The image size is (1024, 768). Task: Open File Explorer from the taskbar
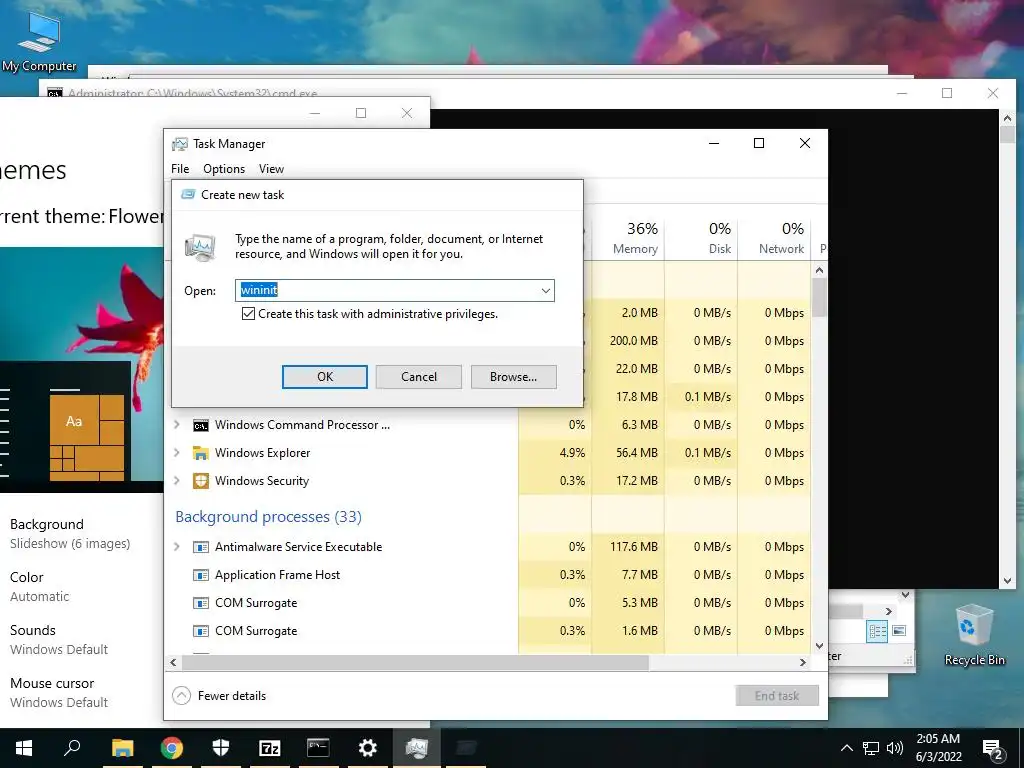[x=122, y=748]
